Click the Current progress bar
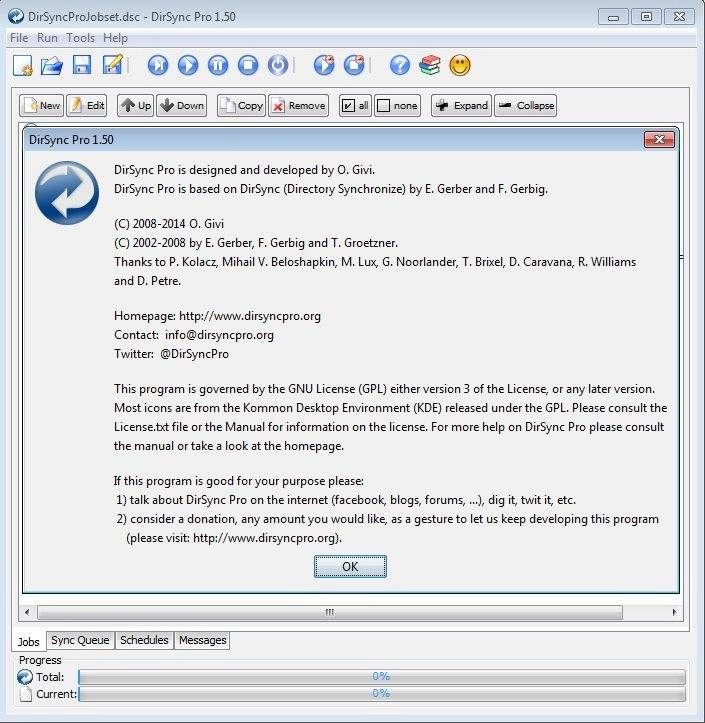 [x=382, y=693]
